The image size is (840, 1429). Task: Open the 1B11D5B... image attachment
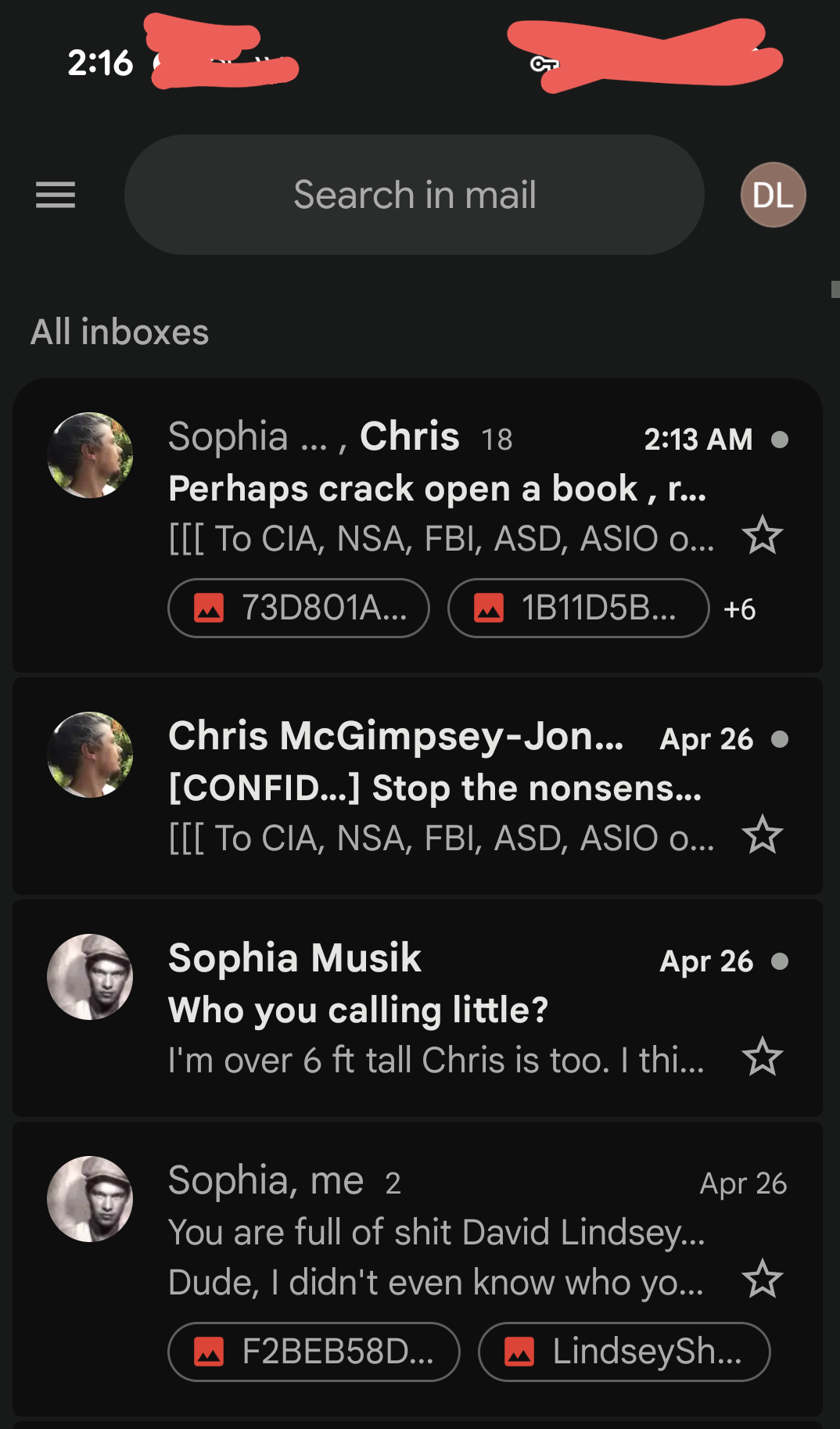[x=578, y=608]
